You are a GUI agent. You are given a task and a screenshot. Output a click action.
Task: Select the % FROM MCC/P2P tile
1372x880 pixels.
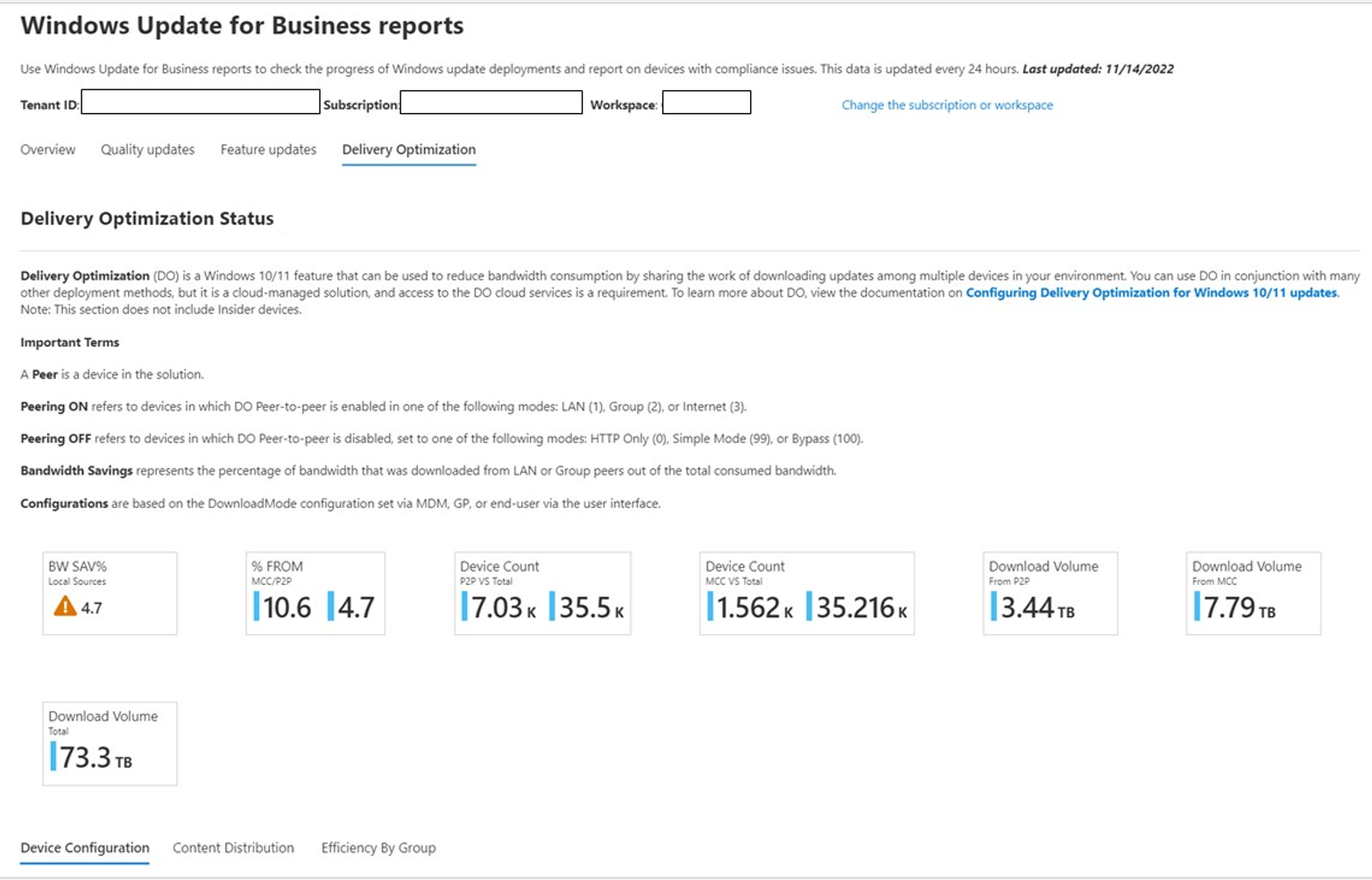(315, 593)
